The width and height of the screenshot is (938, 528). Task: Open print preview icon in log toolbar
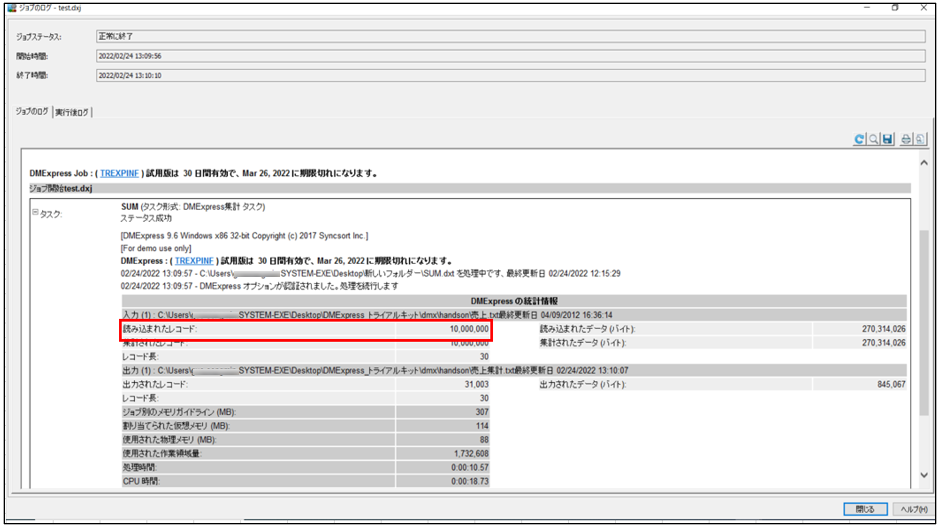[x=920, y=140]
